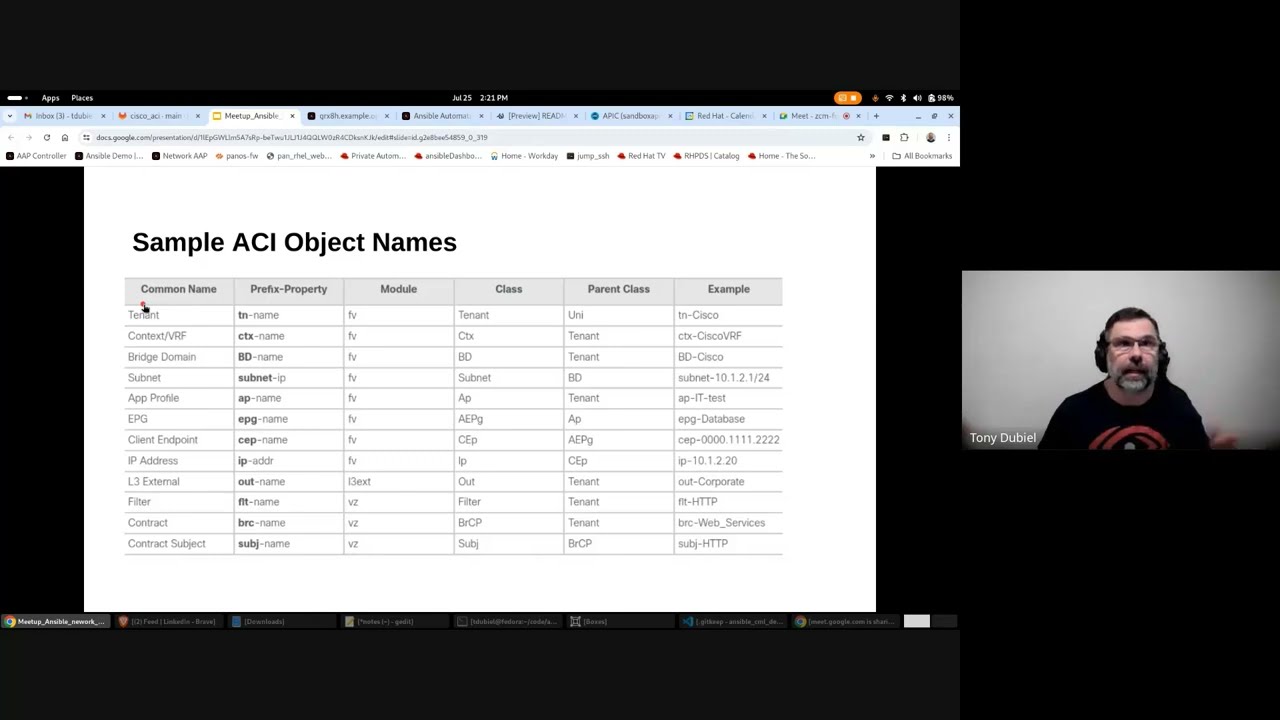Switch to the Downloads taskbar window
Screen dimensions: 1280x720
(280, 622)
